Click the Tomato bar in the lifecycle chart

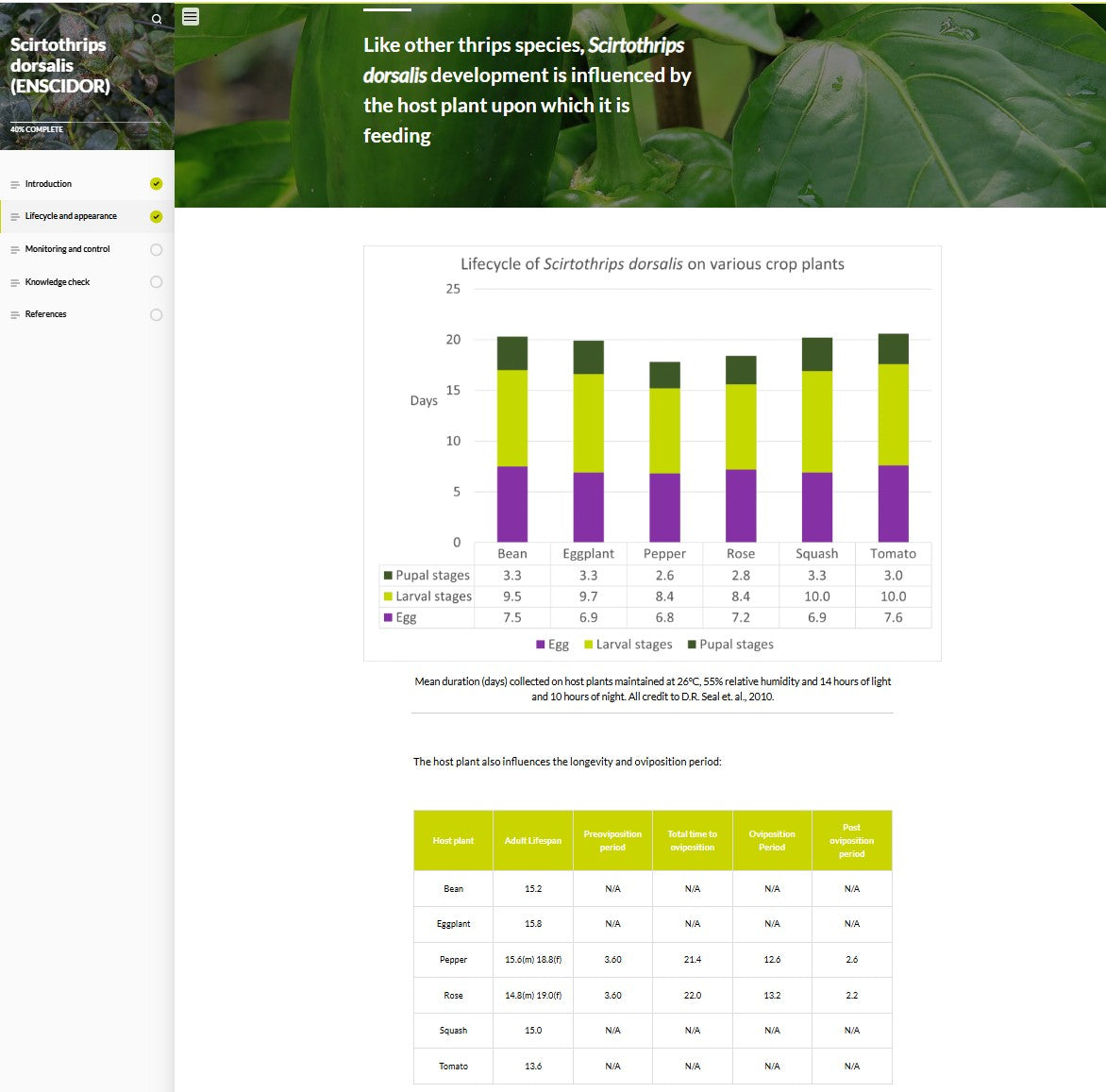click(x=893, y=439)
